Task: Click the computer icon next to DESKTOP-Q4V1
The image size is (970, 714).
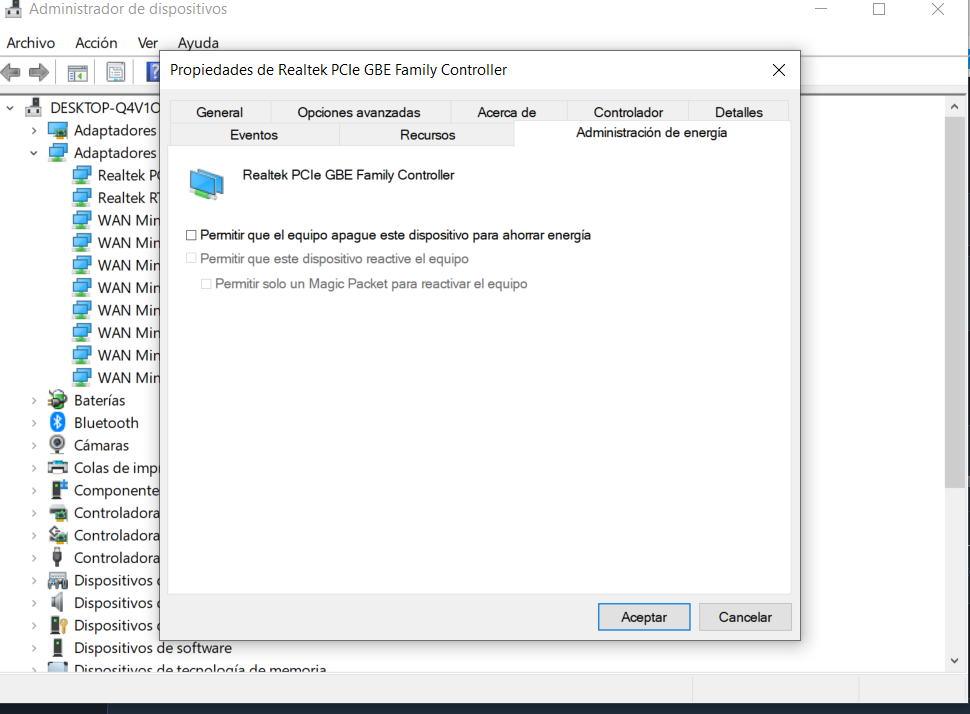Action: (33, 108)
